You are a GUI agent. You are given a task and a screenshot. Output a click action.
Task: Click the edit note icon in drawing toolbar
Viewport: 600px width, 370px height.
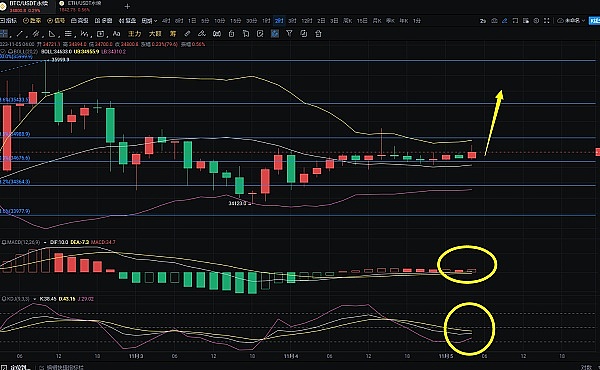pyautogui.click(x=260, y=34)
